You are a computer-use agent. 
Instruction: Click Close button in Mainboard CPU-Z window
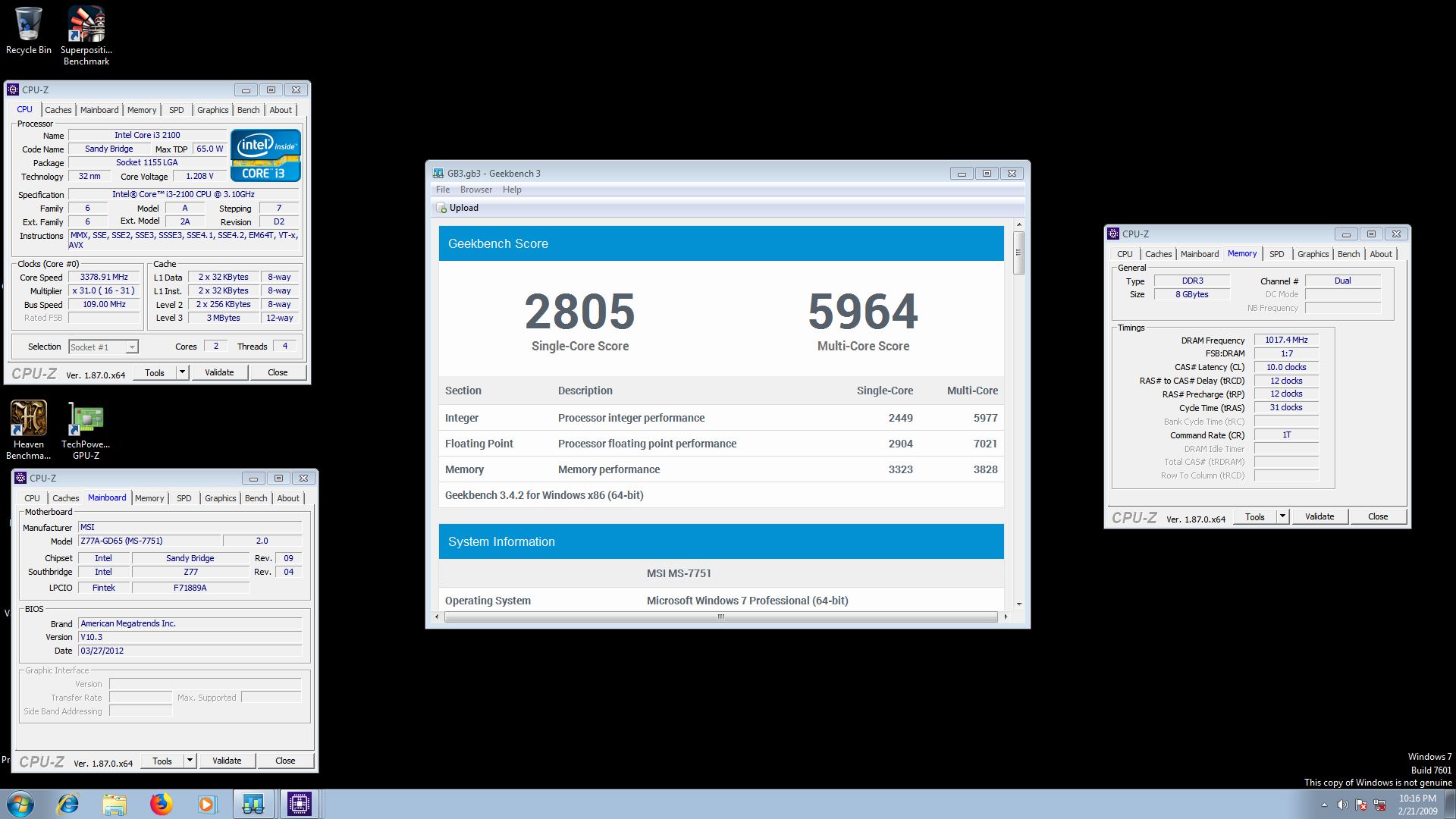click(x=285, y=761)
